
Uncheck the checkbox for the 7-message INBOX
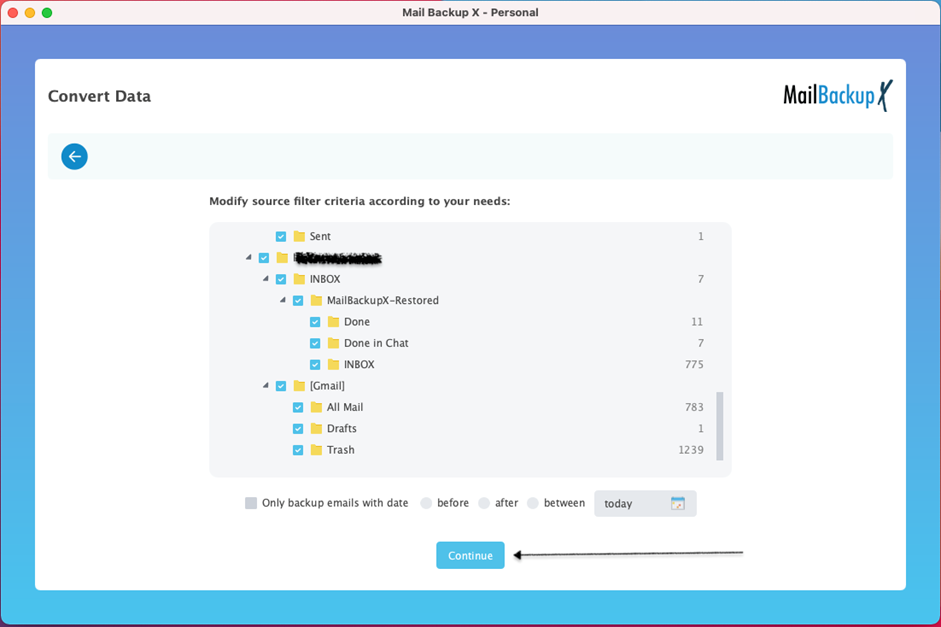coord(281,279)
